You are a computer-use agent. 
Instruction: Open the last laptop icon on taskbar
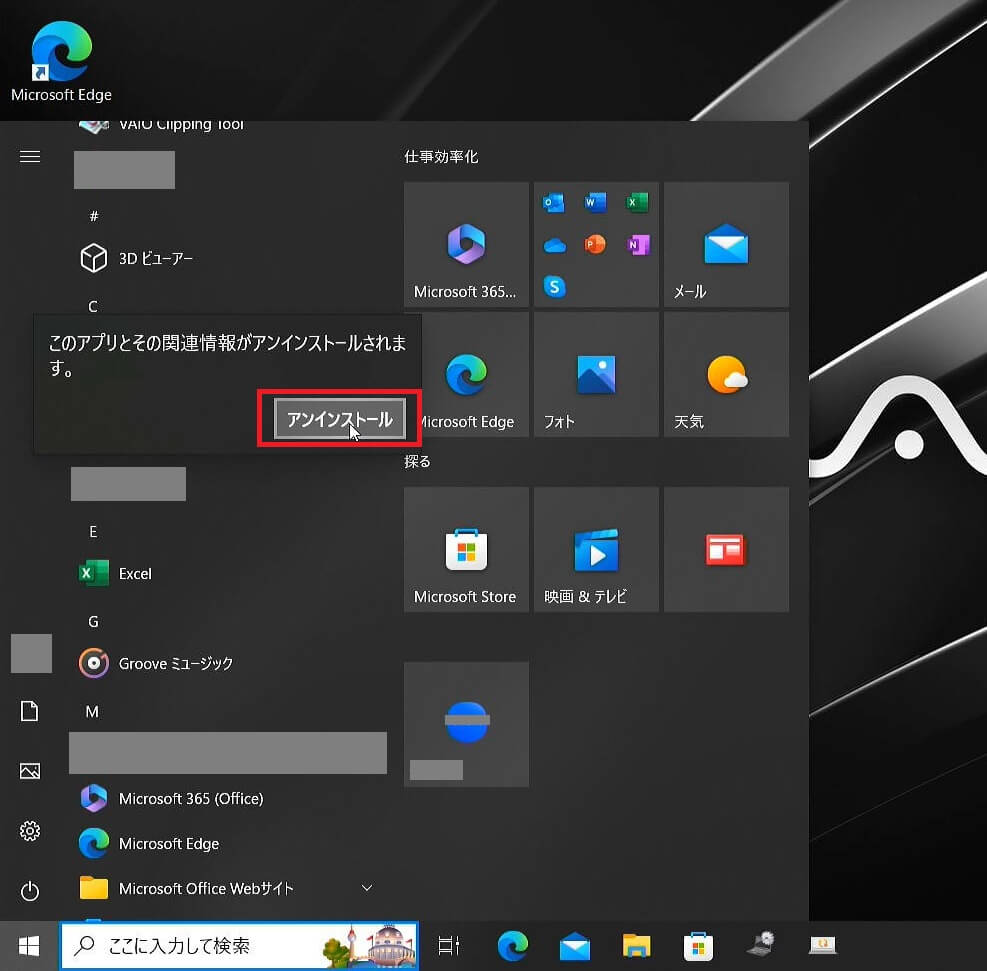pyautogui.click(x=822, y=945)
